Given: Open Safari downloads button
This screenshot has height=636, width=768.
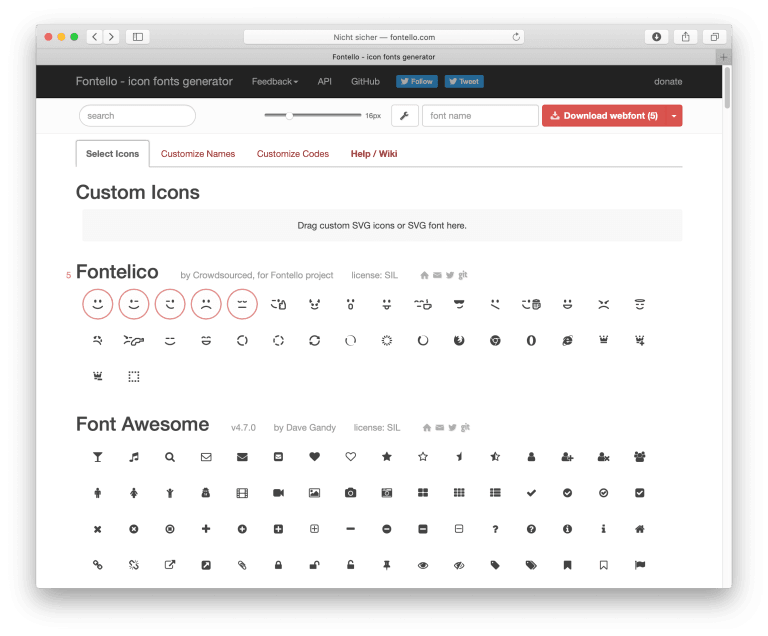Looking at the screenshot, I should tap(656, 37).
